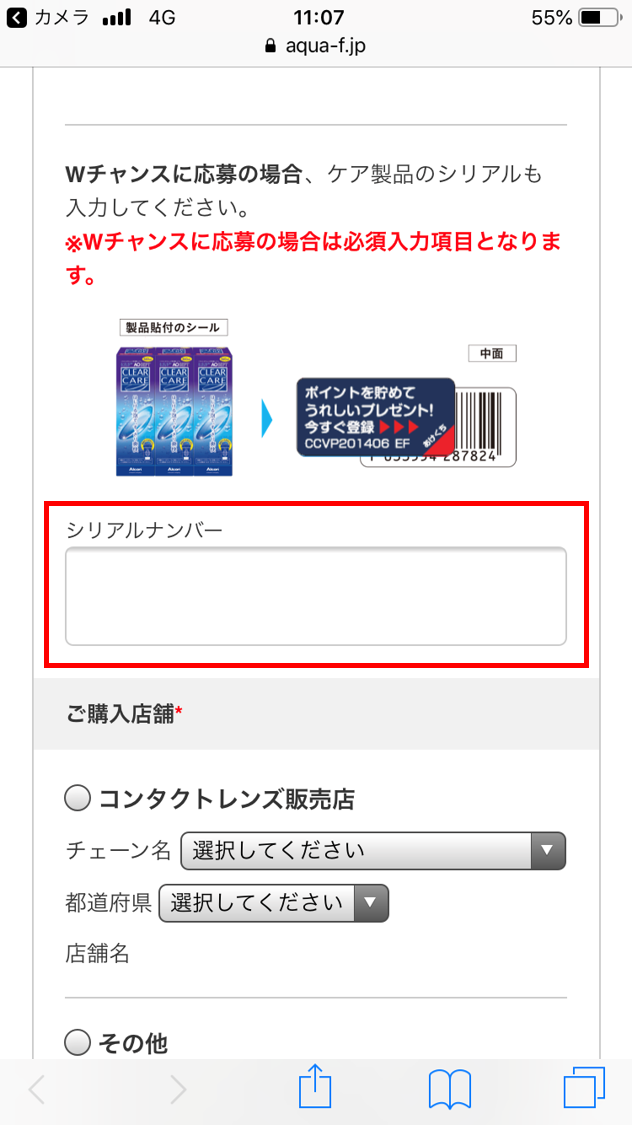The height and width of the screenshot is (1125, 632).
Task: Tap the back navigation arrow
Action: click(x=37, y=1091)
